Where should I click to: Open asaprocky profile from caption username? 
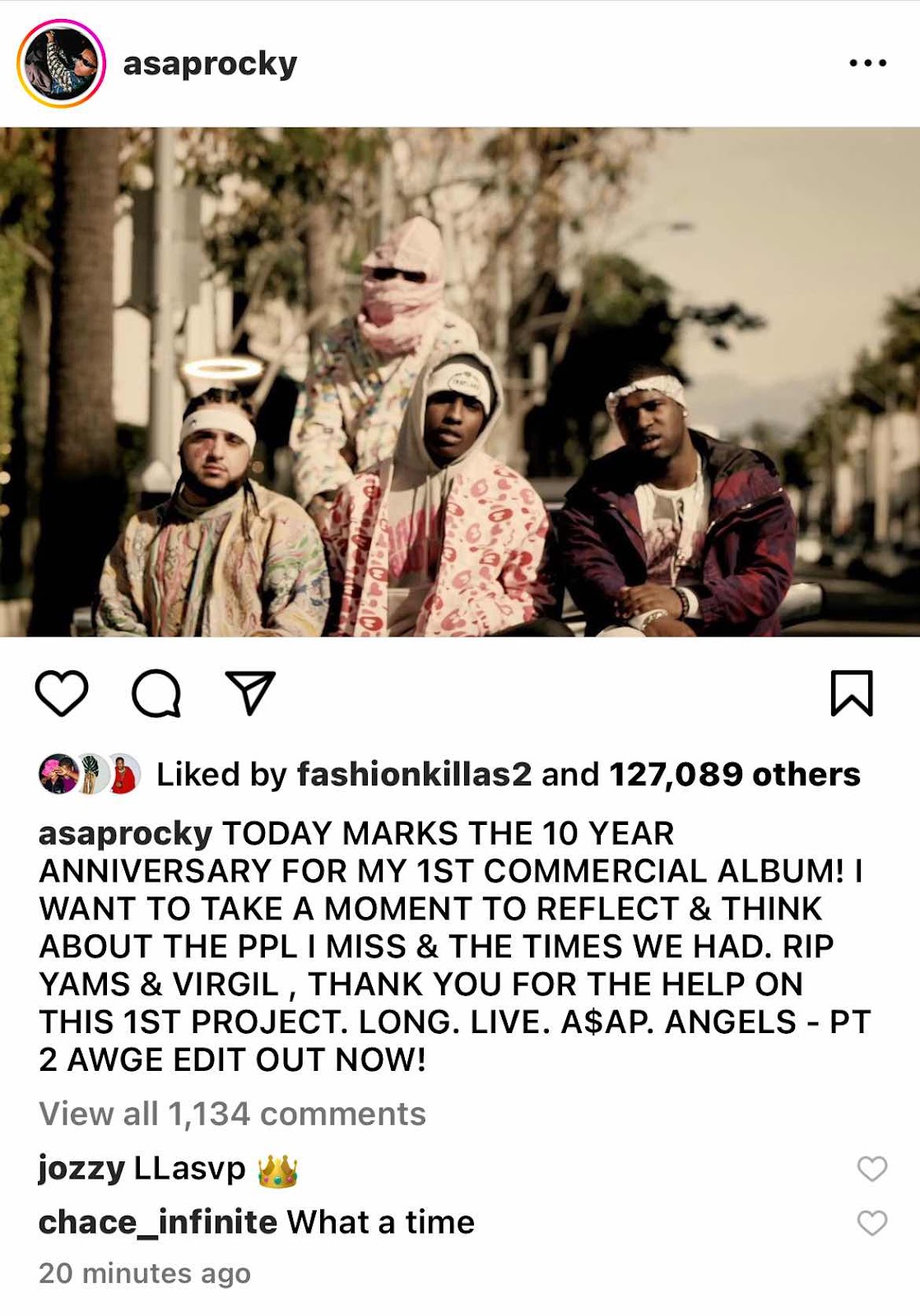pyautogui.click(x=125, y=833)
